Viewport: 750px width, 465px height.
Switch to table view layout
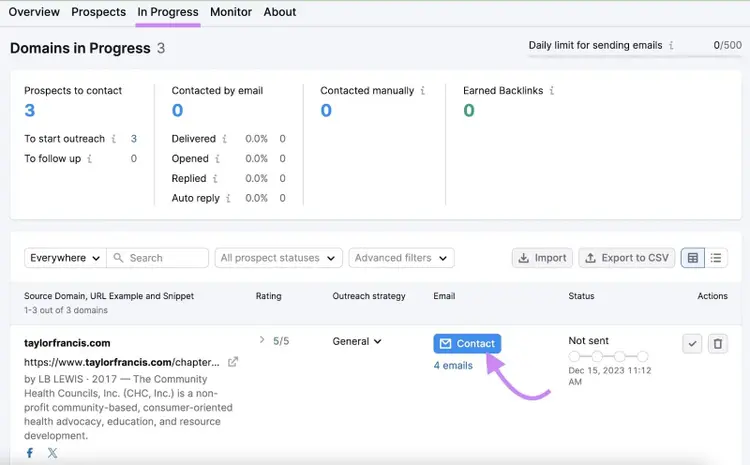(693, 258)
